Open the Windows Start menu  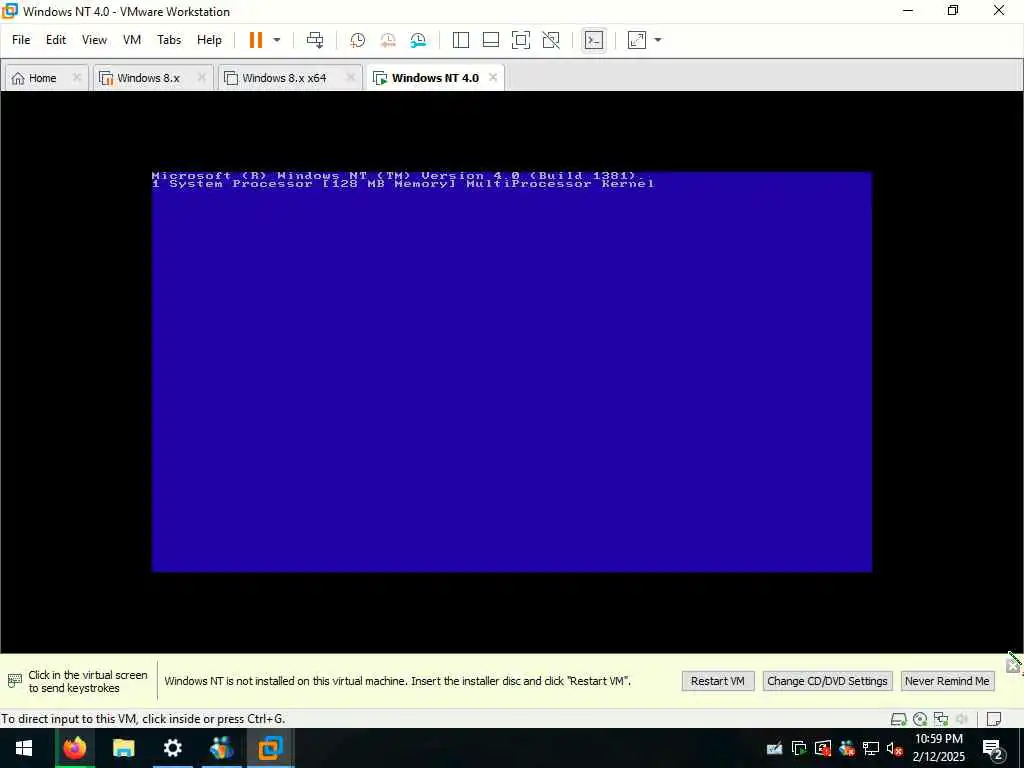24,748
